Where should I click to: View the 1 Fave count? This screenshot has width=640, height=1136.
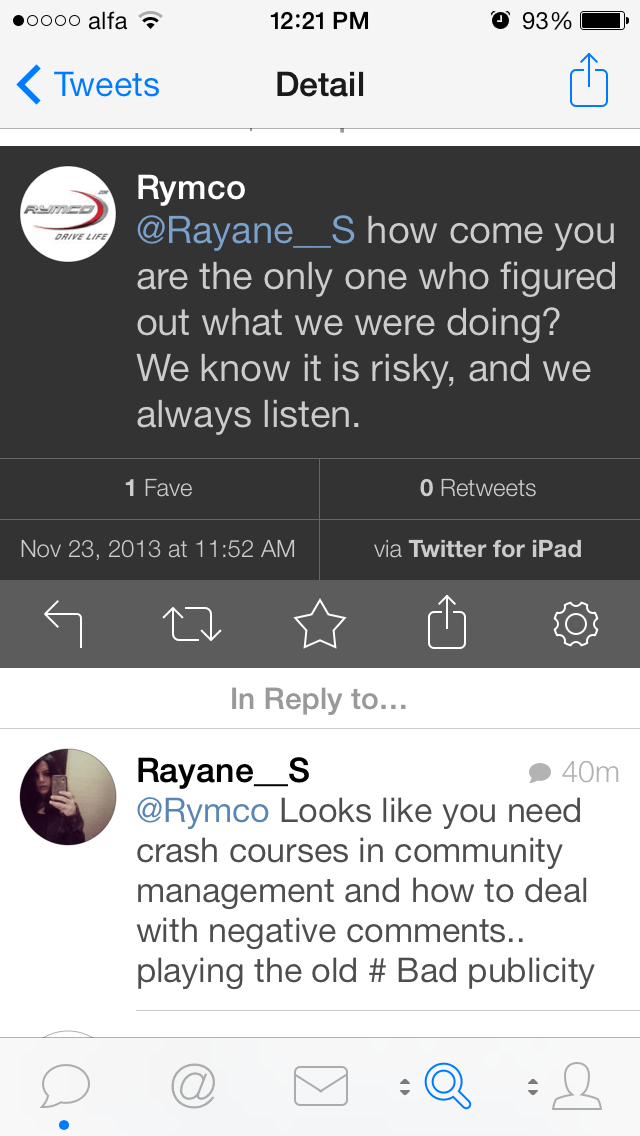[159, 488]
